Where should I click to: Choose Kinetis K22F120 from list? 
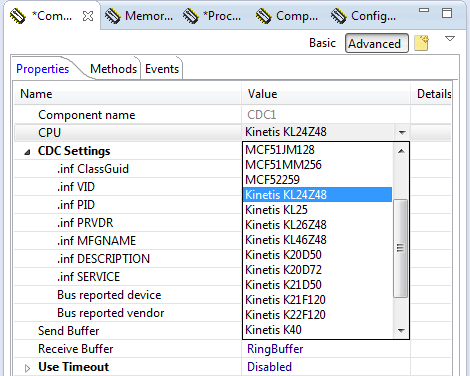tap(318, 315)
